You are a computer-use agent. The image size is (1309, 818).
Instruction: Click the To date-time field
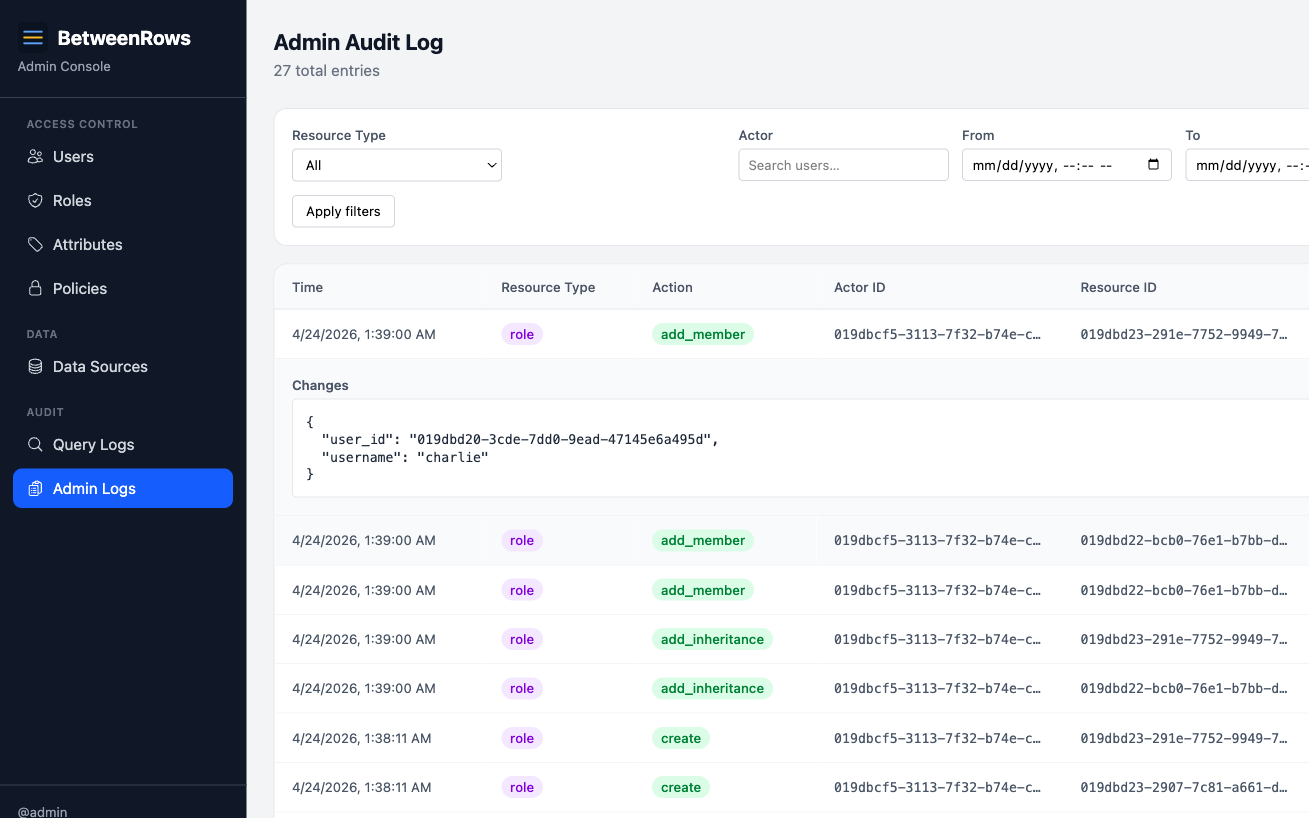tap(1247, 165)
